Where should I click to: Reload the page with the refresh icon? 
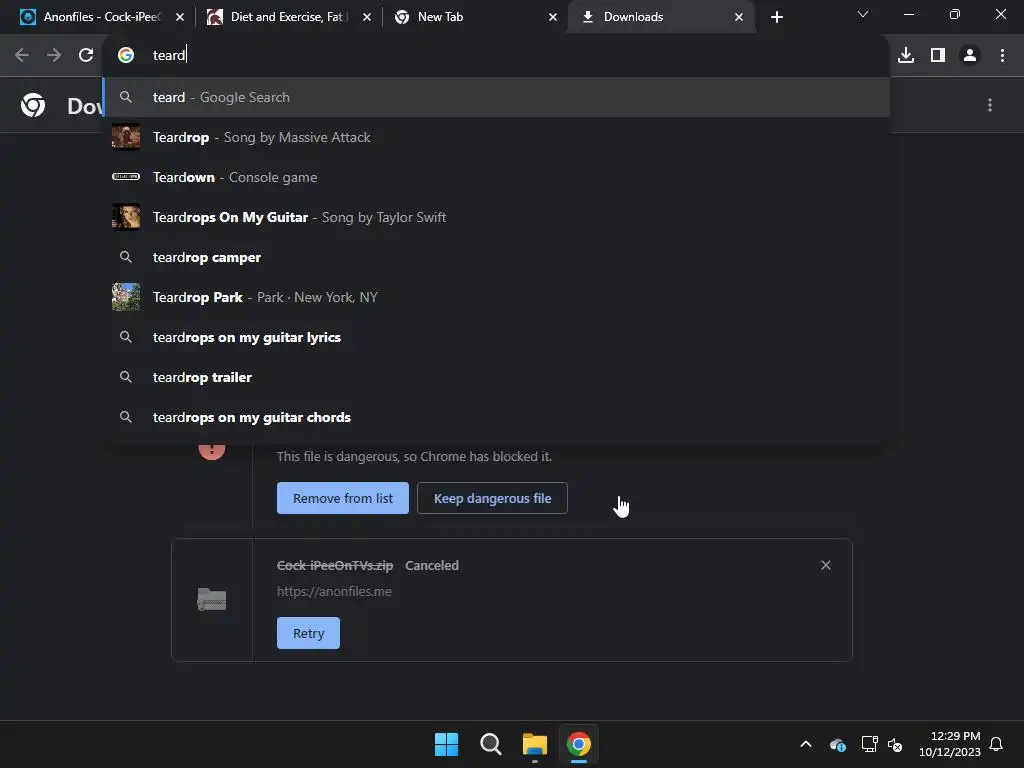point(86,55)
